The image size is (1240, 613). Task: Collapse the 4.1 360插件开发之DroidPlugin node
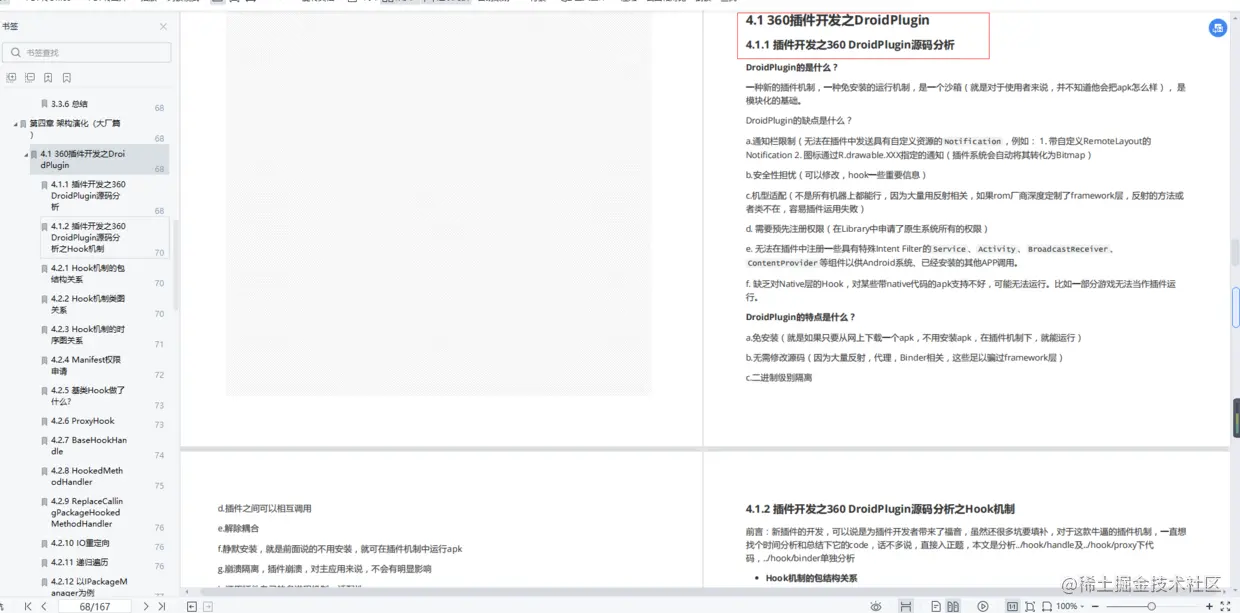27,155
